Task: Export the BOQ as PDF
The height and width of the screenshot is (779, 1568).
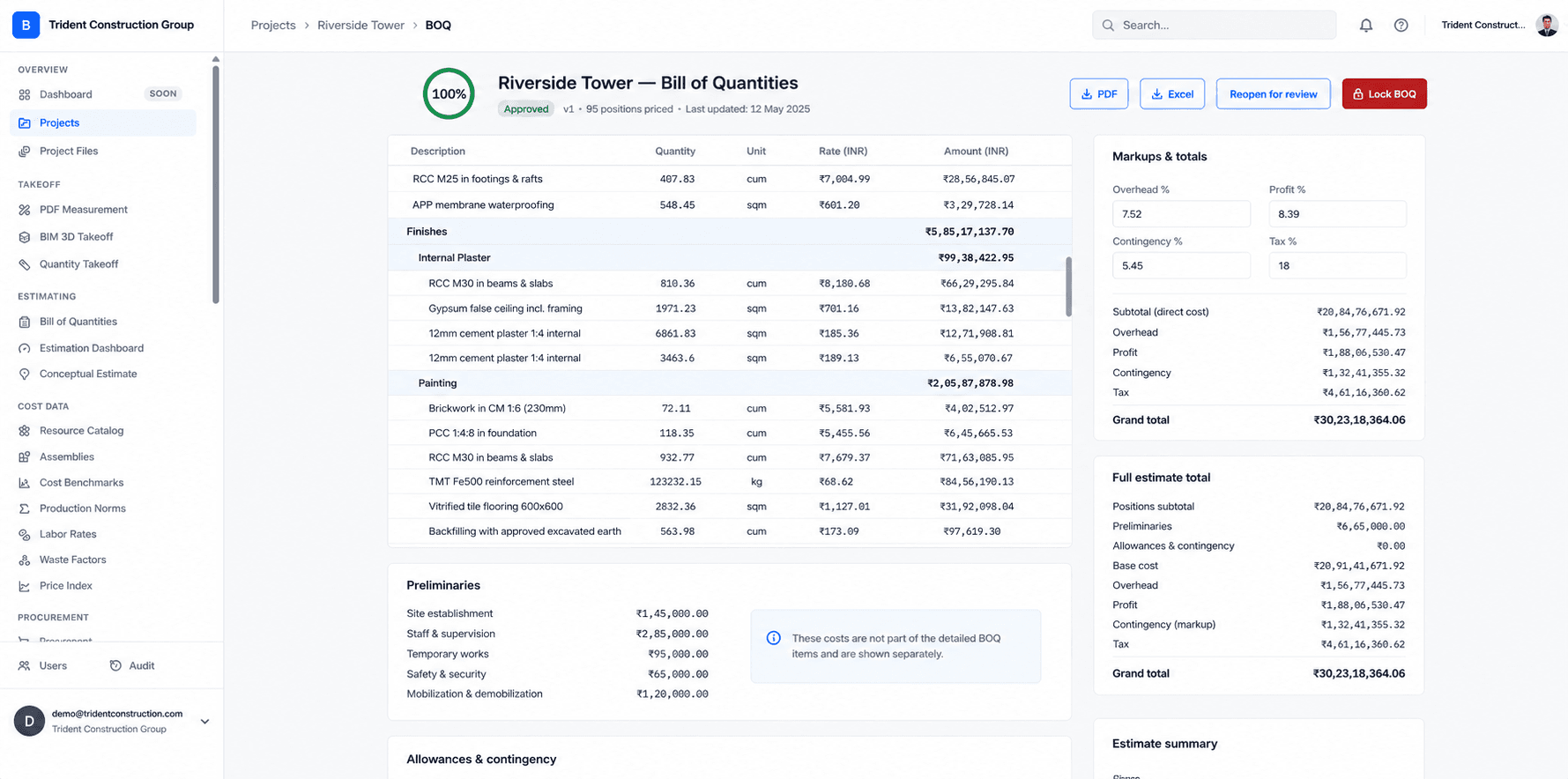Action: tap(1099, 94)
